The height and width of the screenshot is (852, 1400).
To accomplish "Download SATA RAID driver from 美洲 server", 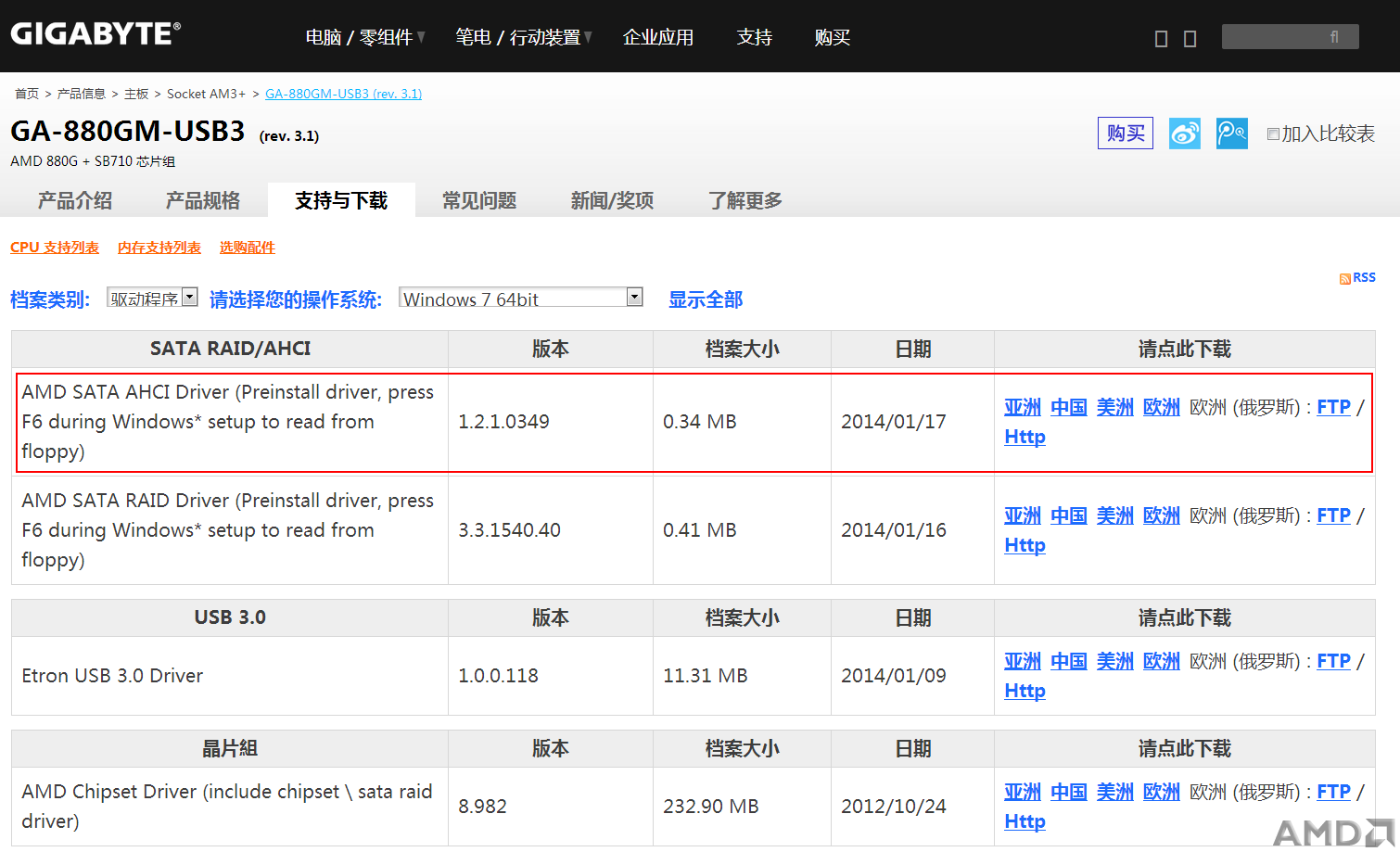I will tap(1115, 515).
